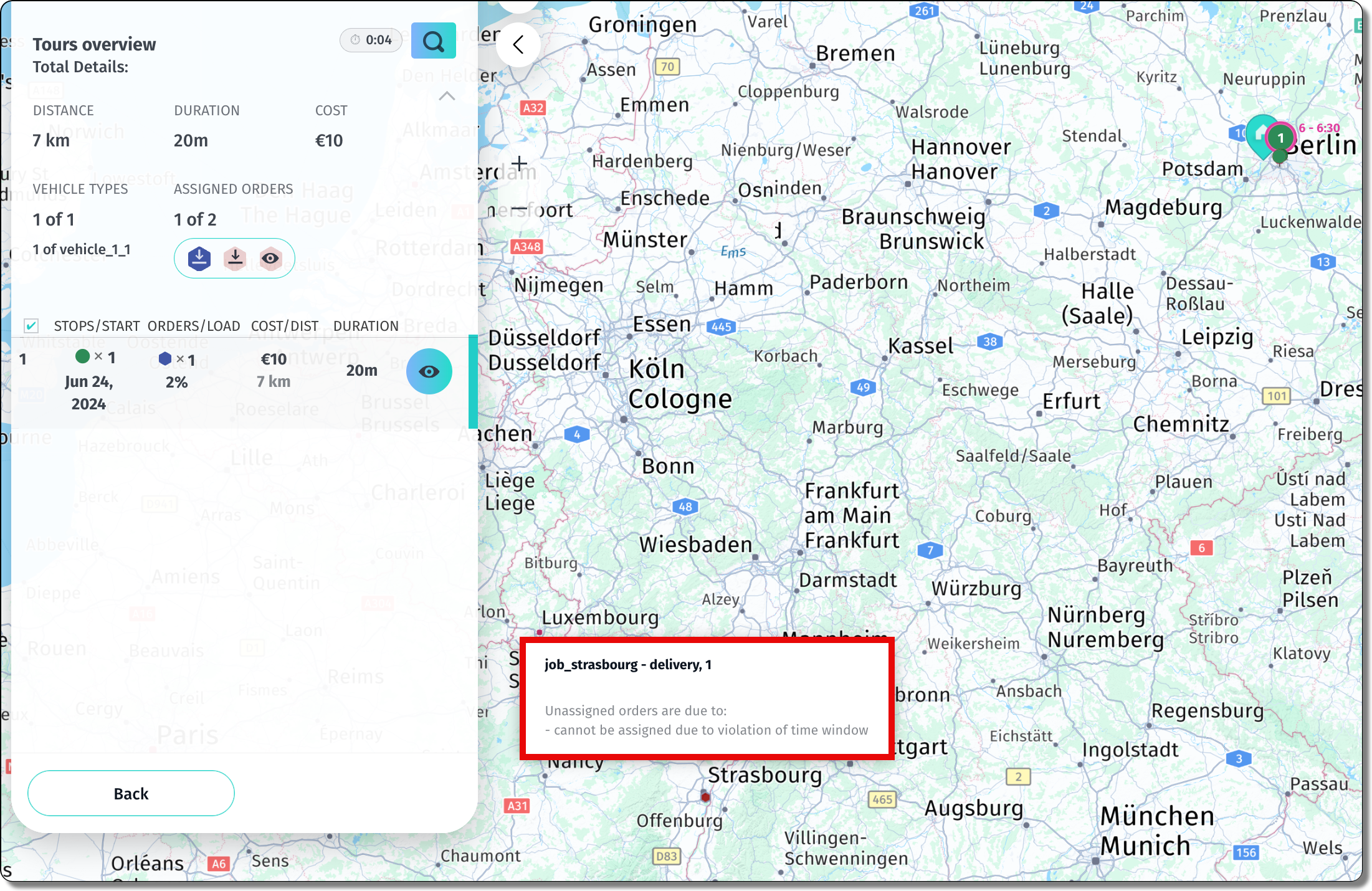This screenshot has height=891, width=1372.
Task: Click the pink unassigned orders download icon
Action: (235, 258)
